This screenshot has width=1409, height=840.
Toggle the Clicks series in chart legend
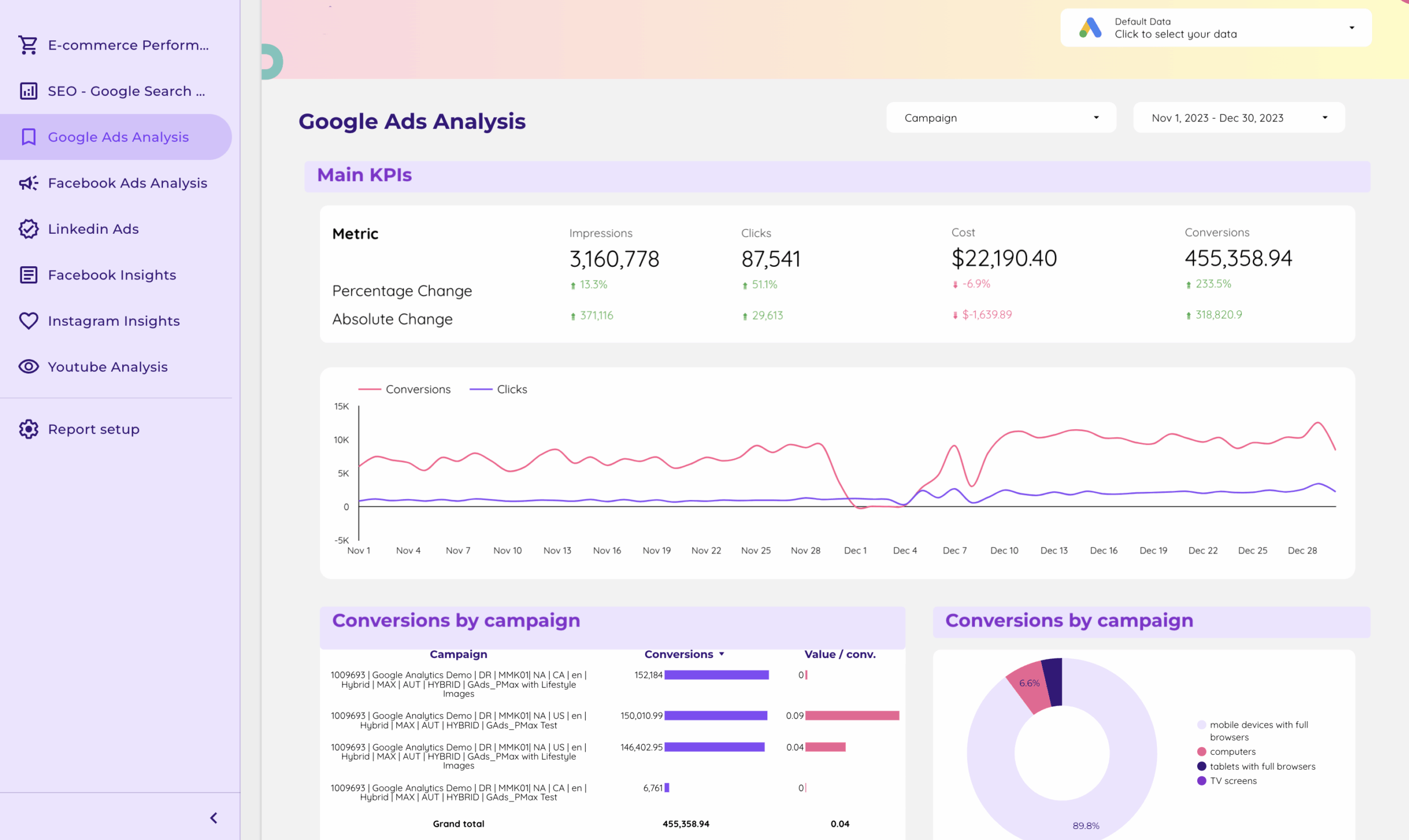(x=498, y=389)
